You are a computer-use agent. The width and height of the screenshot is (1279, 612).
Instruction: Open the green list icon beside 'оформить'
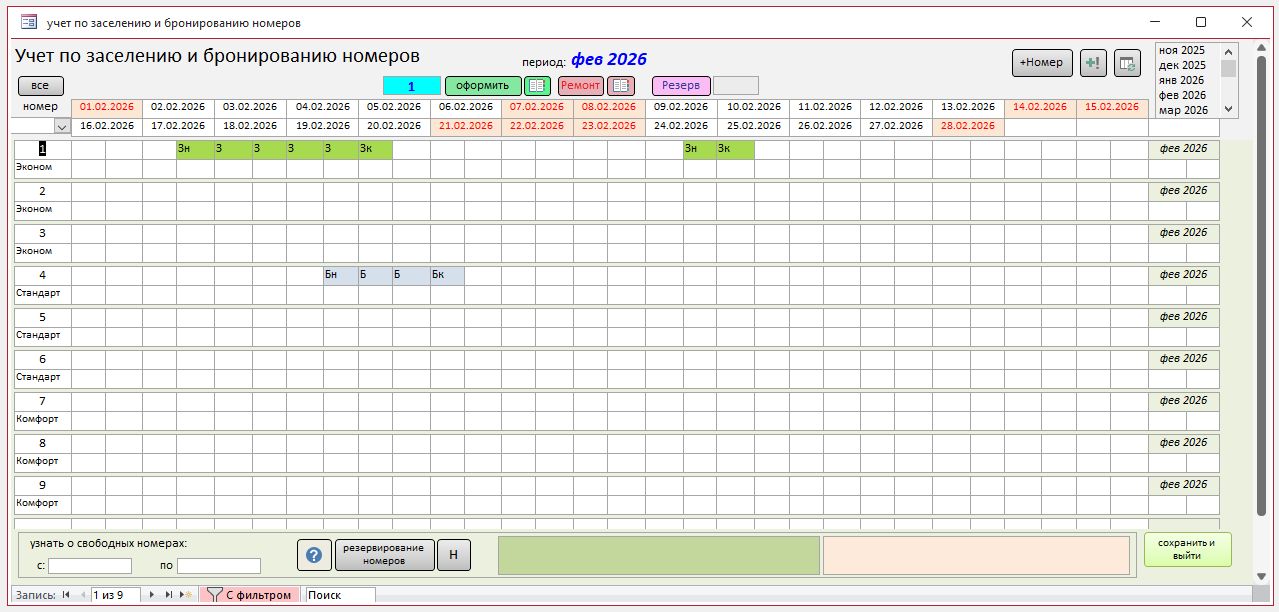tap(538, 86)
